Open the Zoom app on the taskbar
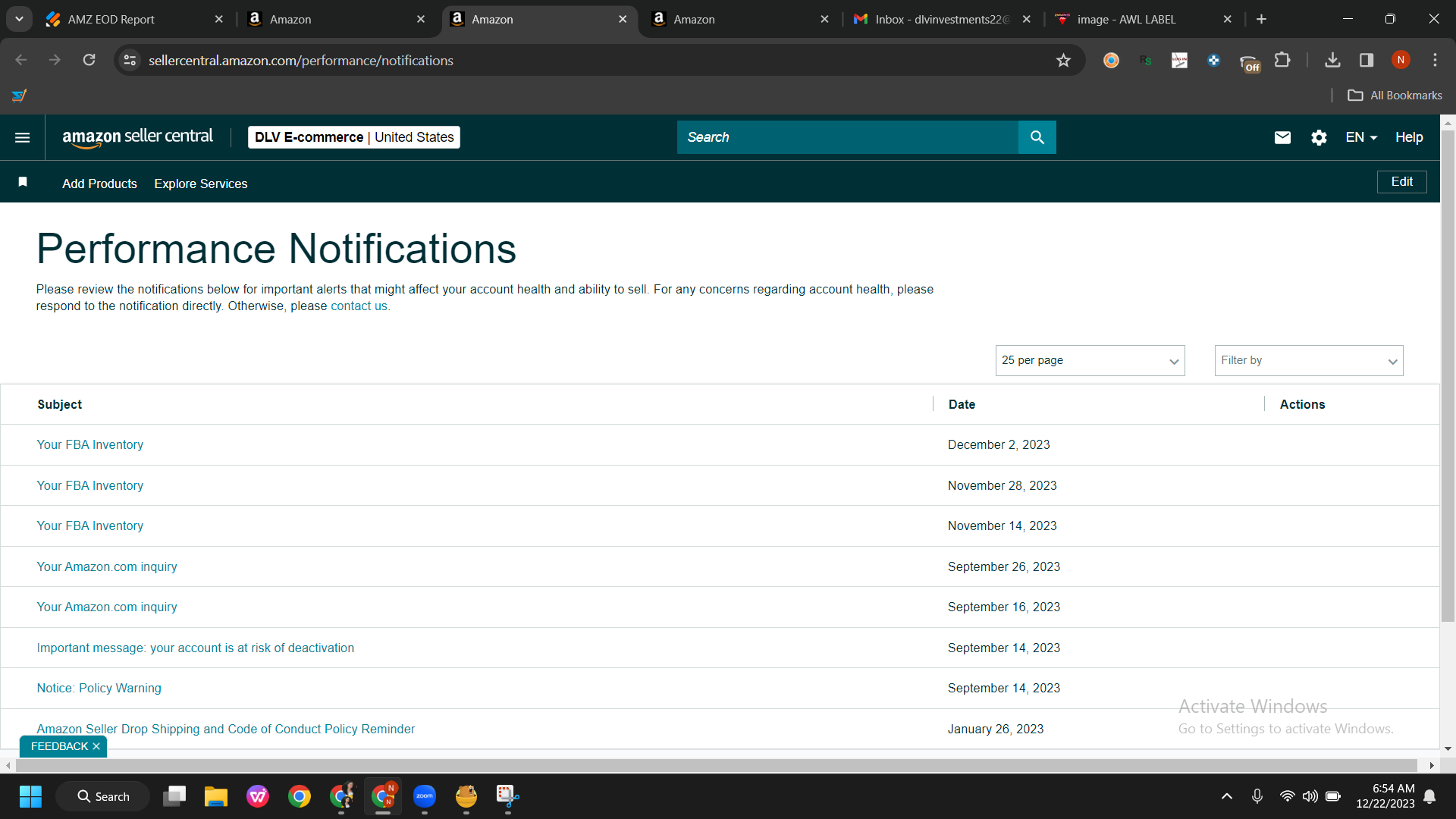The image size is (1456, 819). coord(425,796)
